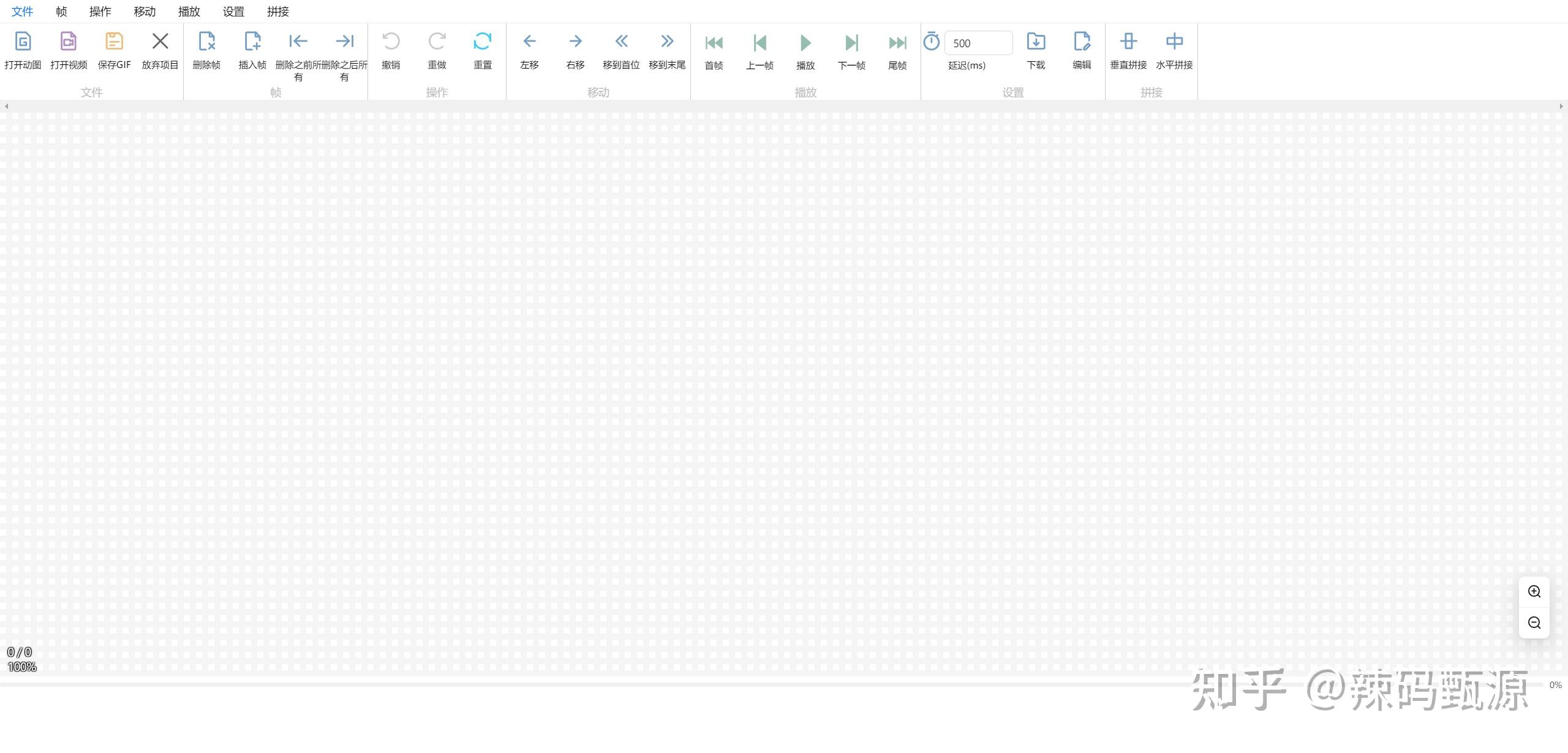Go to the next frame (下一帧)
This screenshot has width=1568, height=753.
(851, 43)
